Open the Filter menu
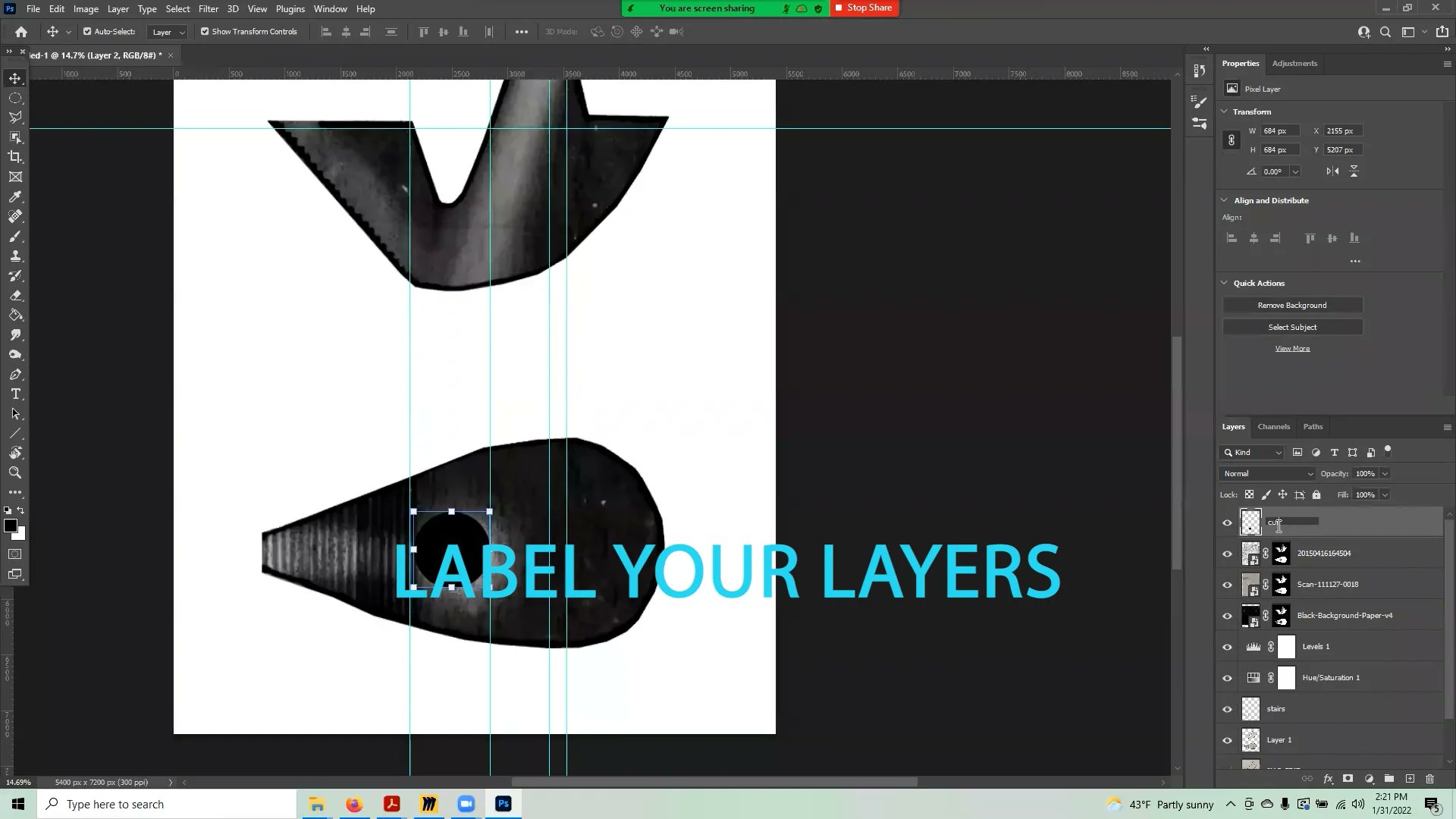The image size is (1456, 819). (x=209, y=8)
